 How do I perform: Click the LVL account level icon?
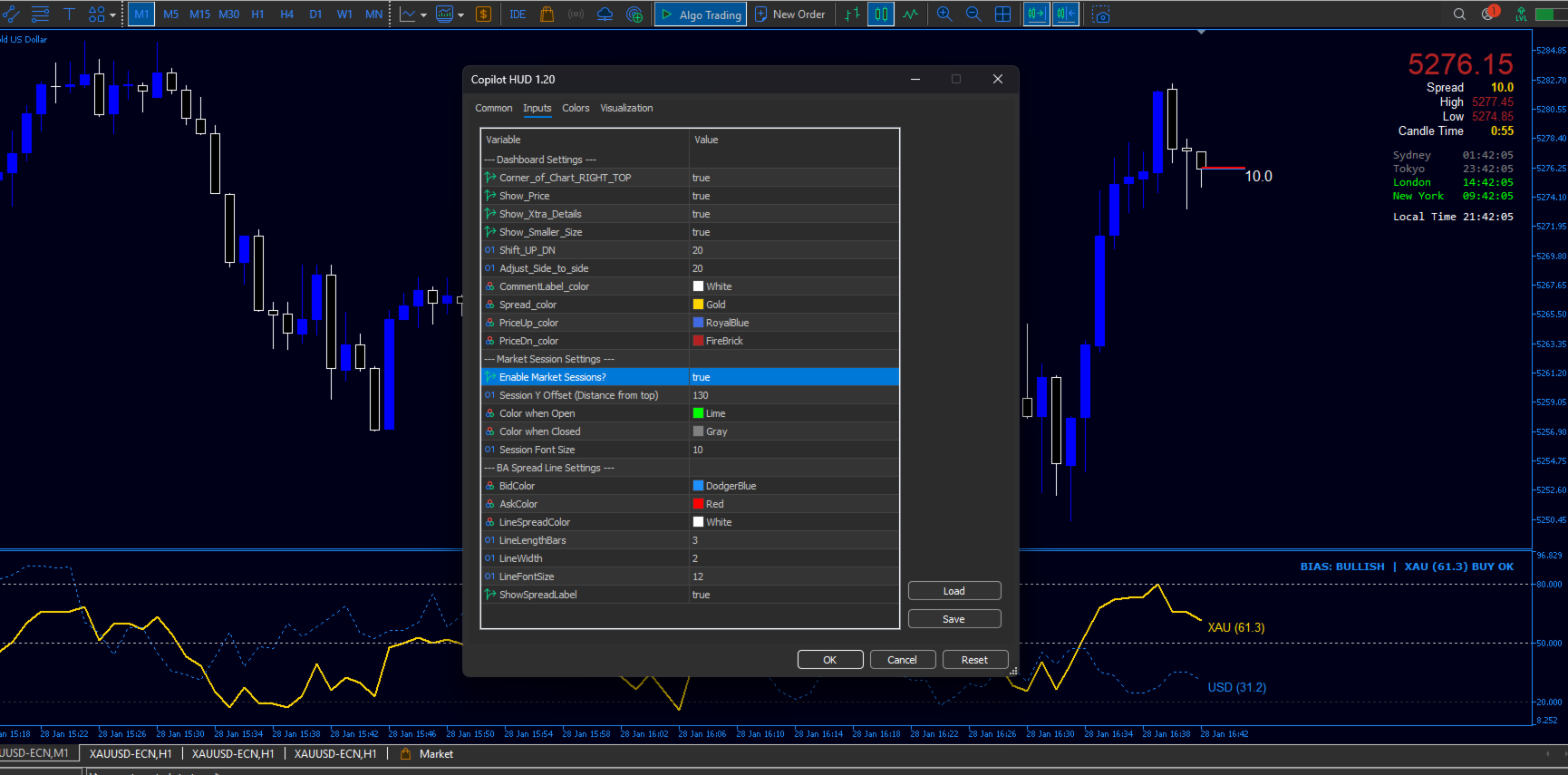1521,15
